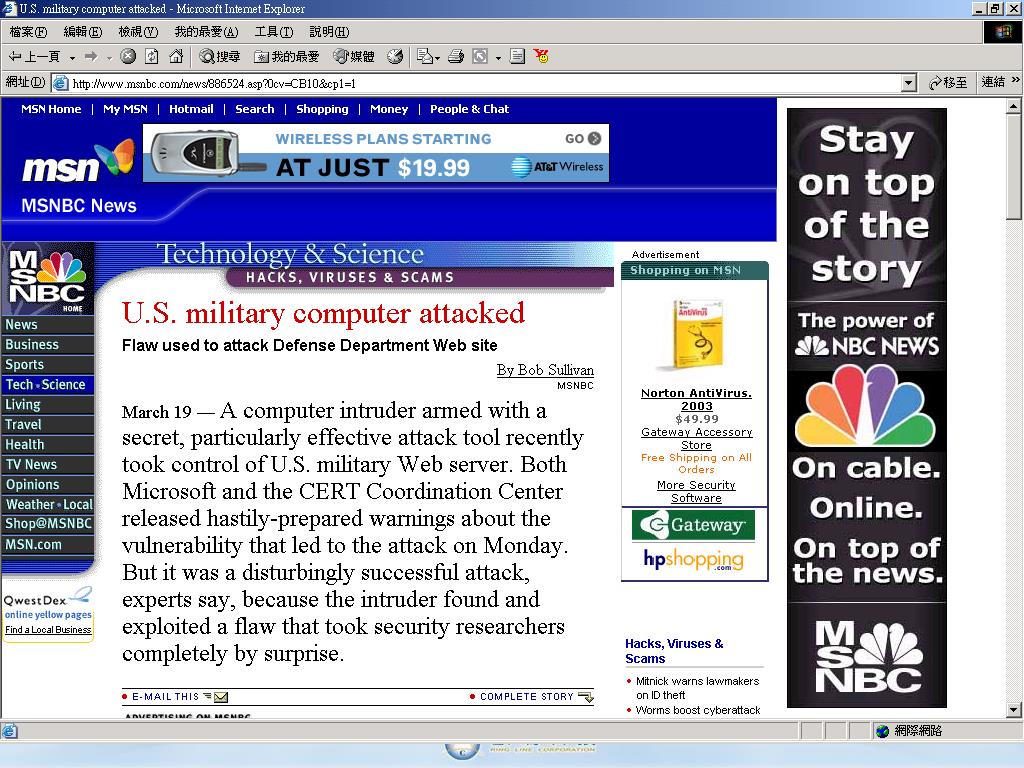The width and height of the screenshot is (1024, 768).
Task: Select MSN.com in the left navigation
Action: (48, 545)
